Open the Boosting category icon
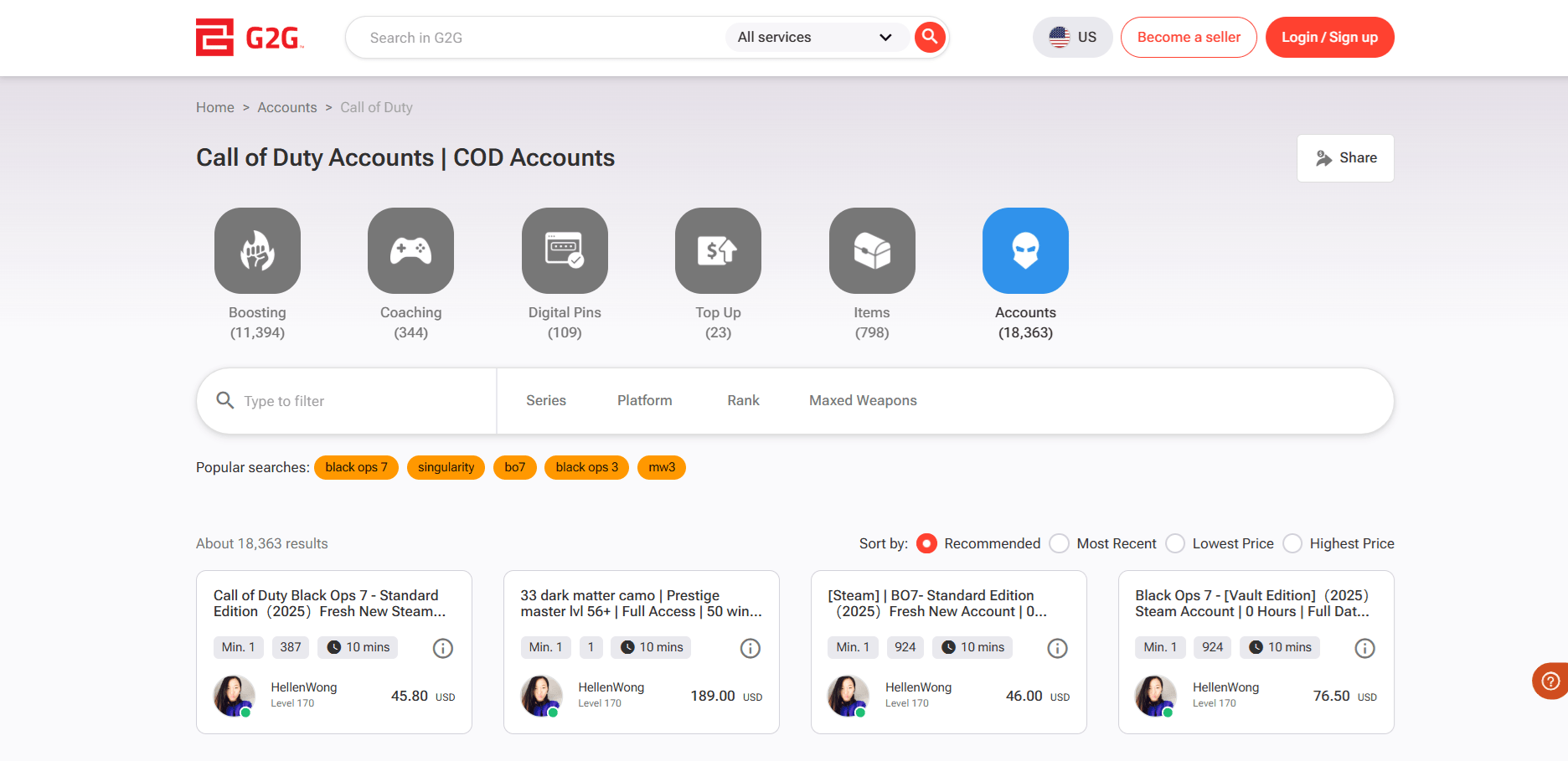1568x761 pixels. (x=257, y=250)
